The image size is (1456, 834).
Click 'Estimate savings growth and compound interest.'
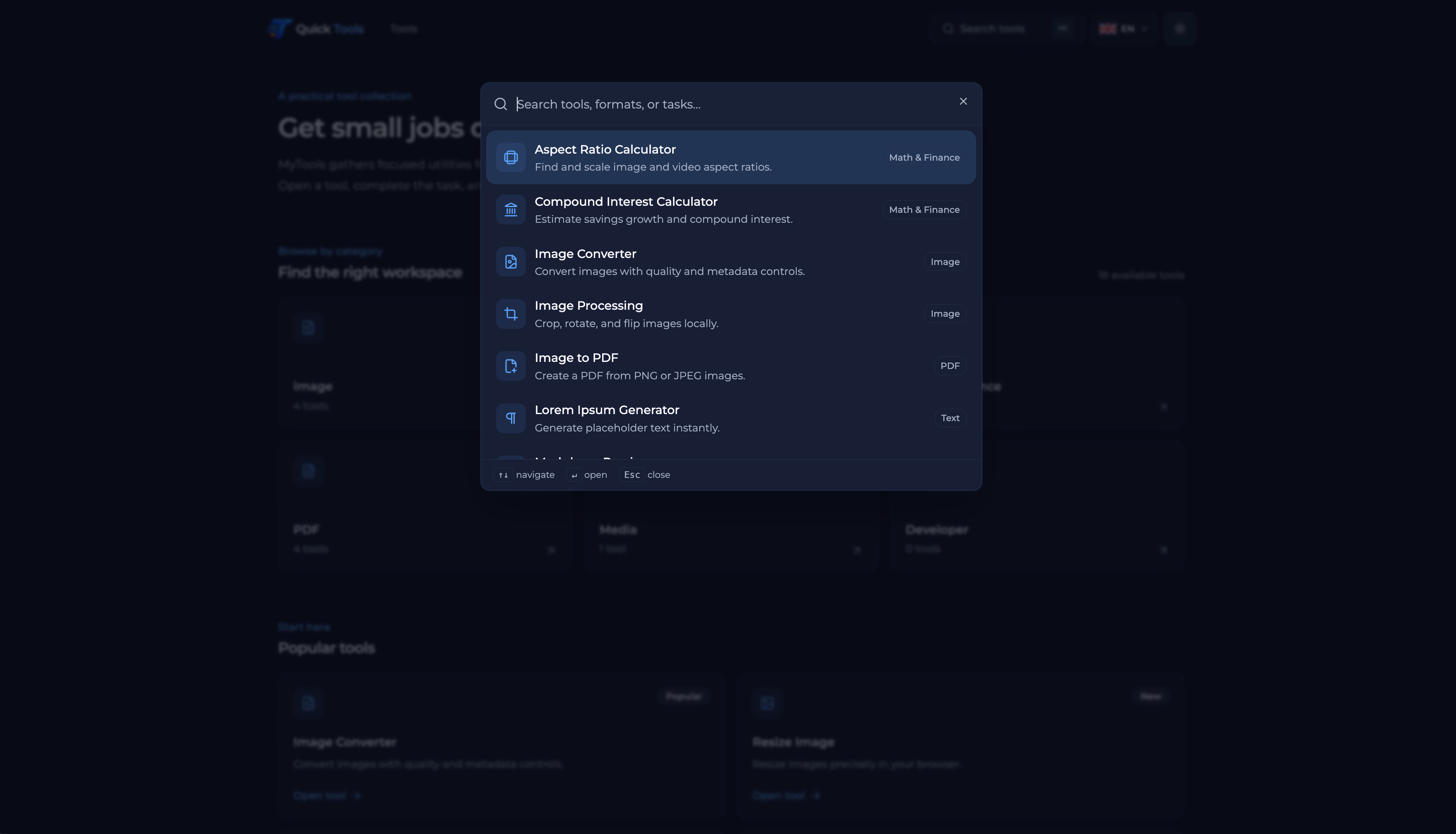click(663, 219)
